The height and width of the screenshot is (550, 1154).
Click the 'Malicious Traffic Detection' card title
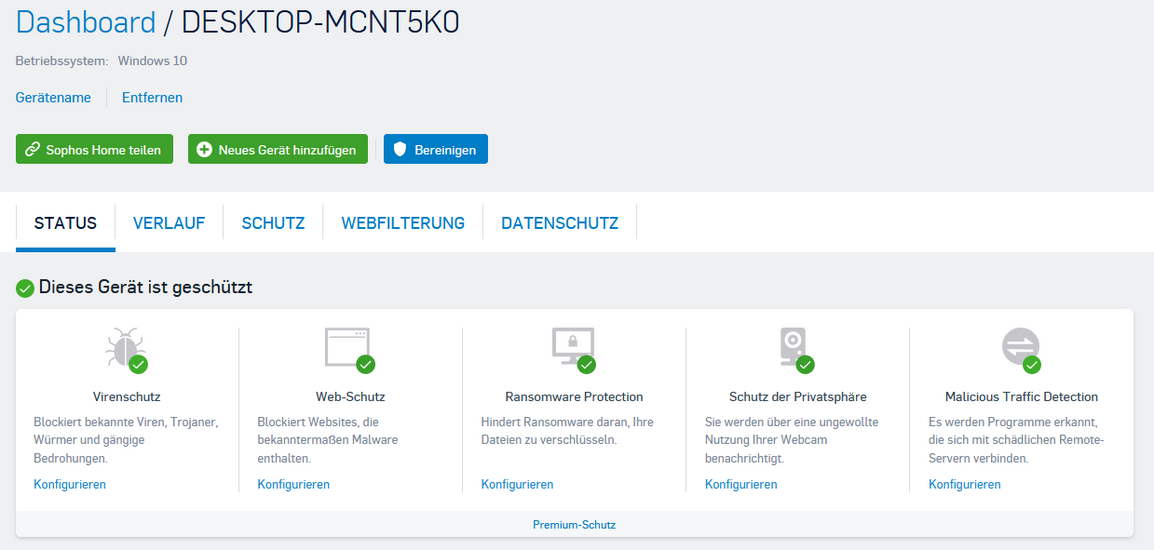[1022, 397]
